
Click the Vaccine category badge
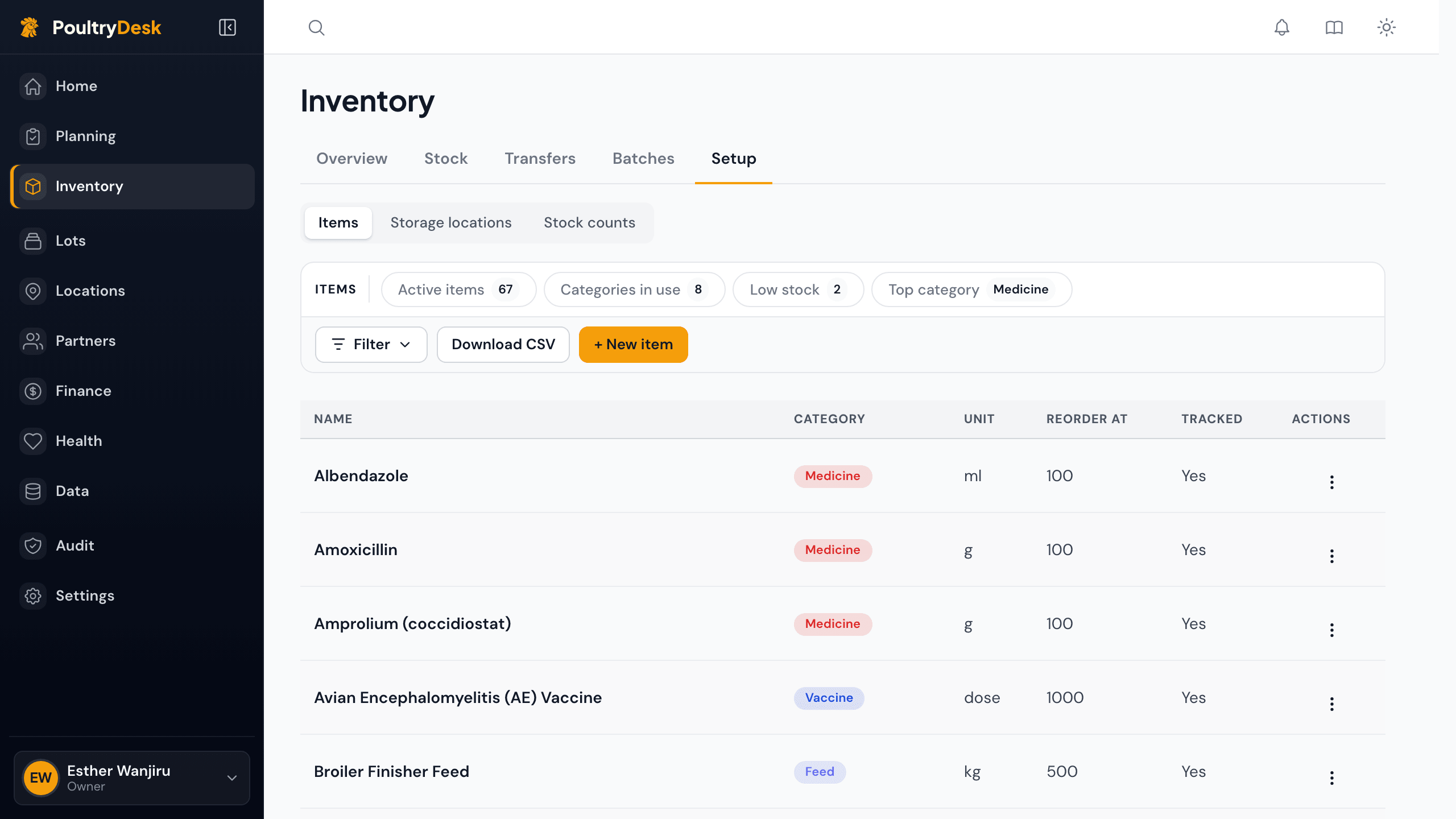[829, 698]
